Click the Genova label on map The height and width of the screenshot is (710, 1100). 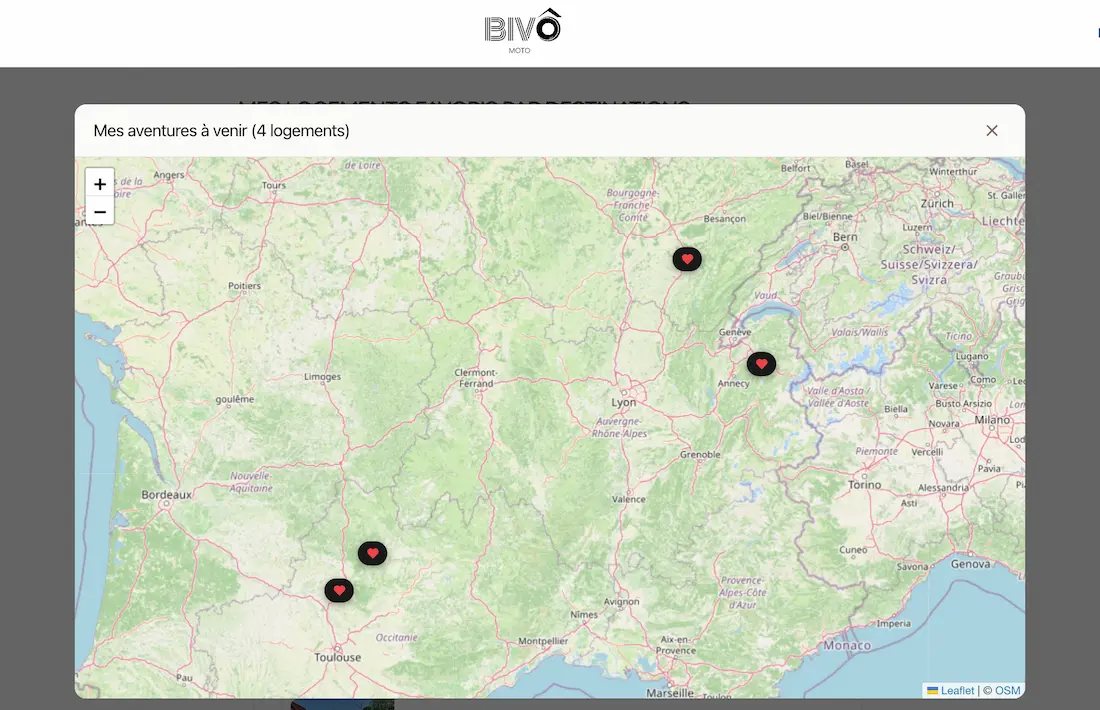click(x=970, y=564)
